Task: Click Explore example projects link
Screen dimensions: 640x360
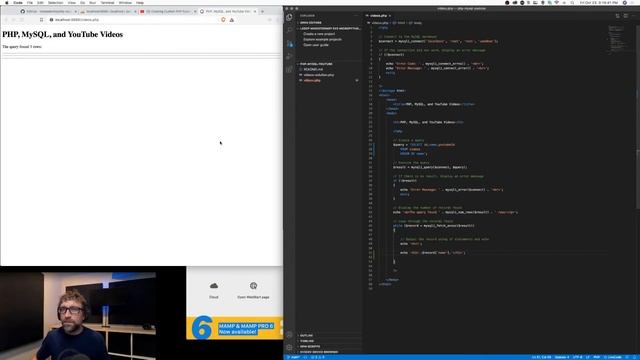Action: click(x=322, y=39)
